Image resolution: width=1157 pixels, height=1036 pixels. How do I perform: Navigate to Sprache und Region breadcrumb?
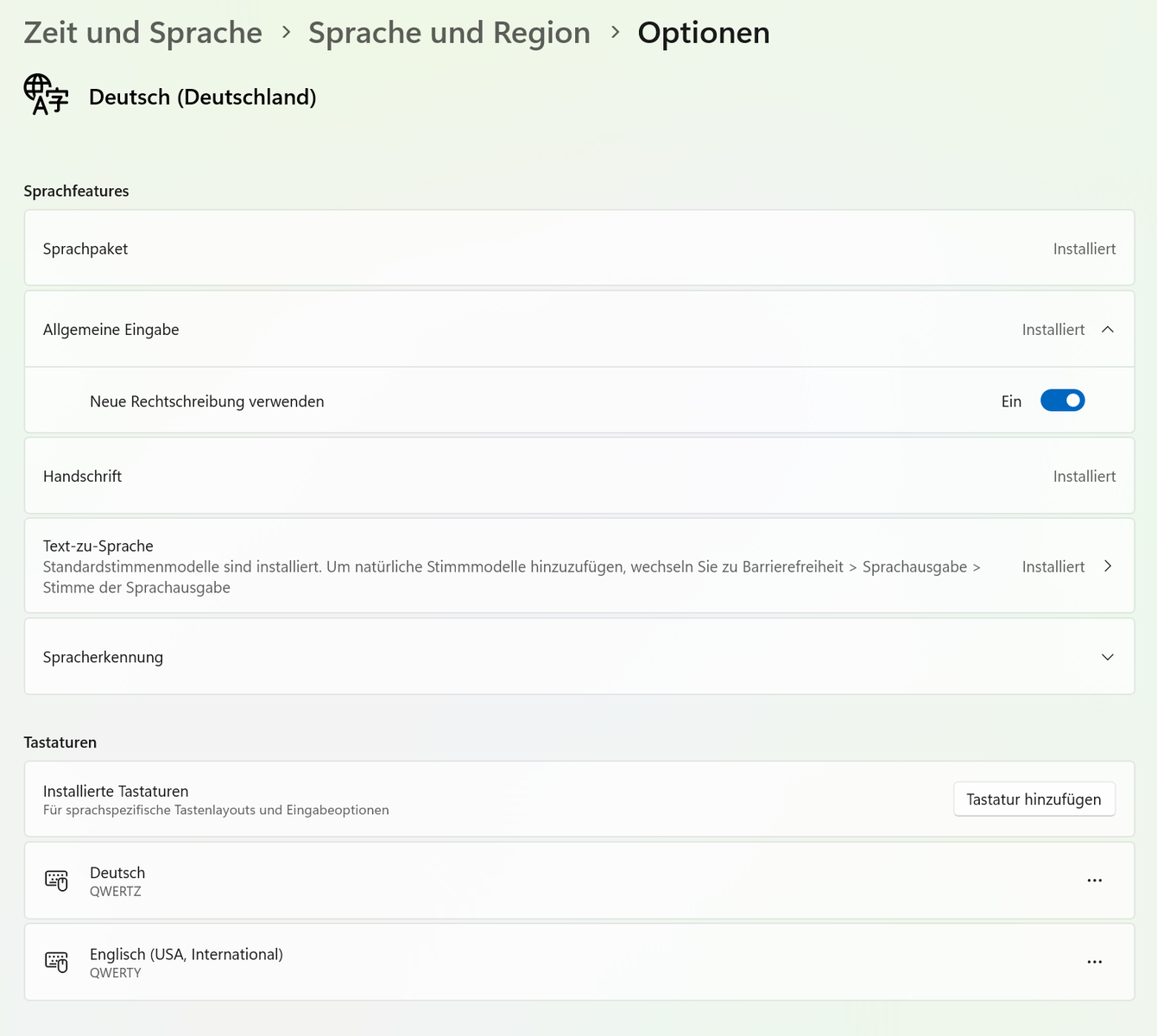[x=449, y=33]
